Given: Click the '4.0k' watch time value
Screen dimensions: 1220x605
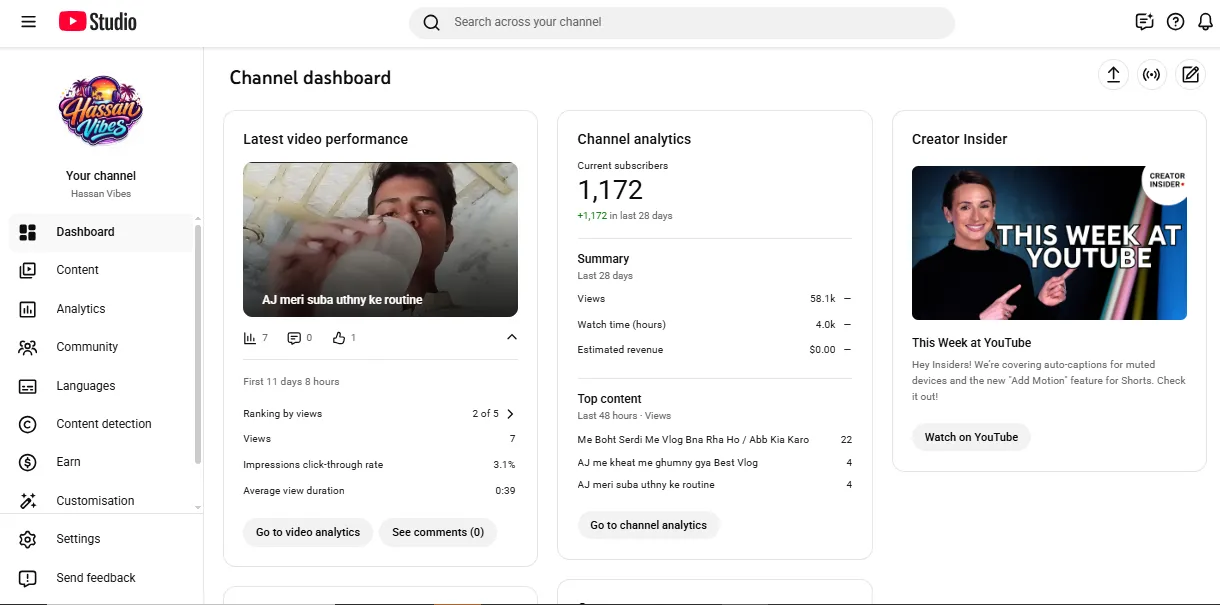Looking at the screenshot, I should (x=825, y=325).
